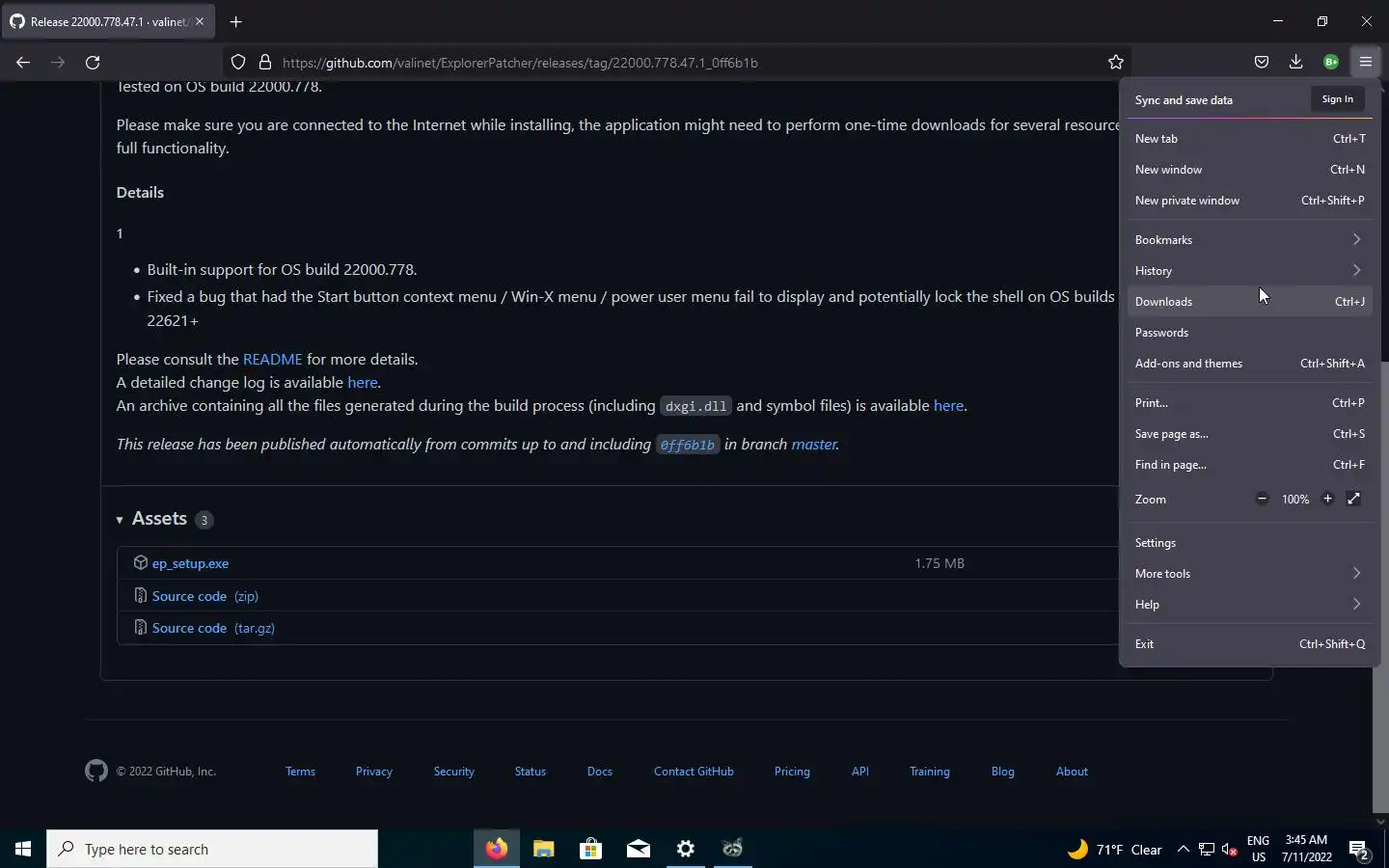Open Settings gear in the taskbar
The height and width of the screenshot is (868, 1389).
coord(686,849)
